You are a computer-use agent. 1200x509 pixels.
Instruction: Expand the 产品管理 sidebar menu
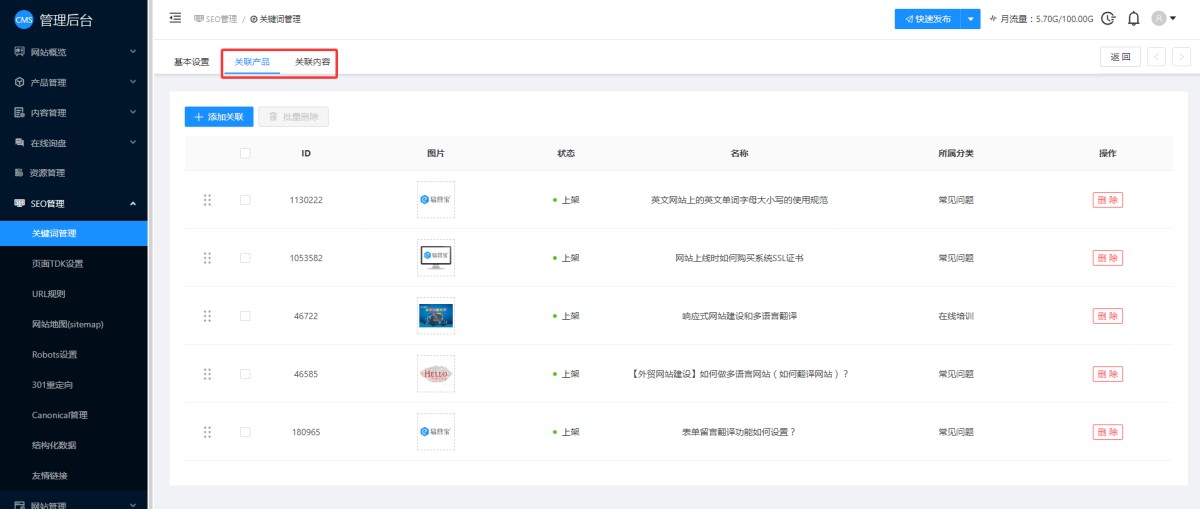pos(74,82)
